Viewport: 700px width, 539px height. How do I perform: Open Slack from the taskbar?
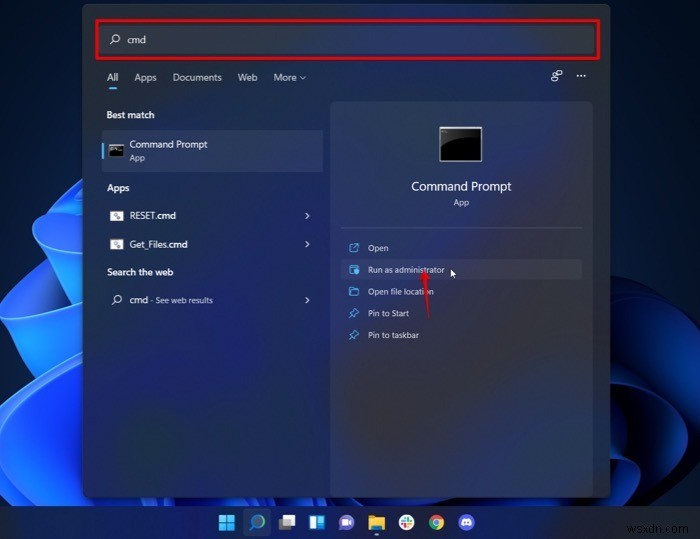click(407, 522)
